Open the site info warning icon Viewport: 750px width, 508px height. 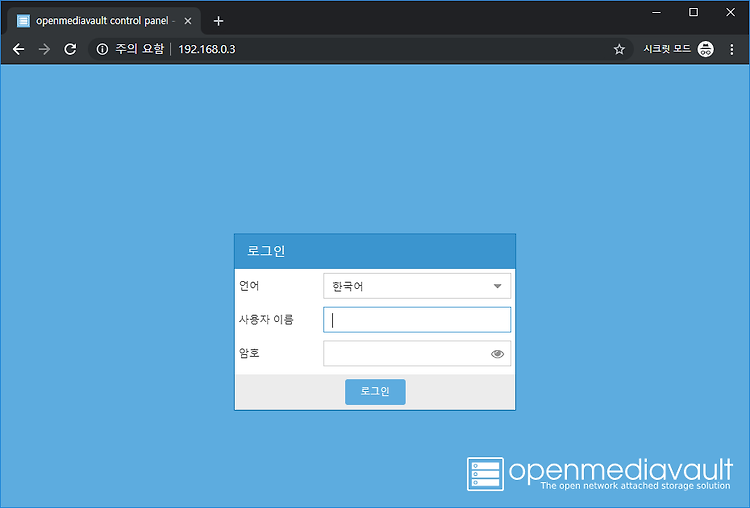(x=102, y=49)
